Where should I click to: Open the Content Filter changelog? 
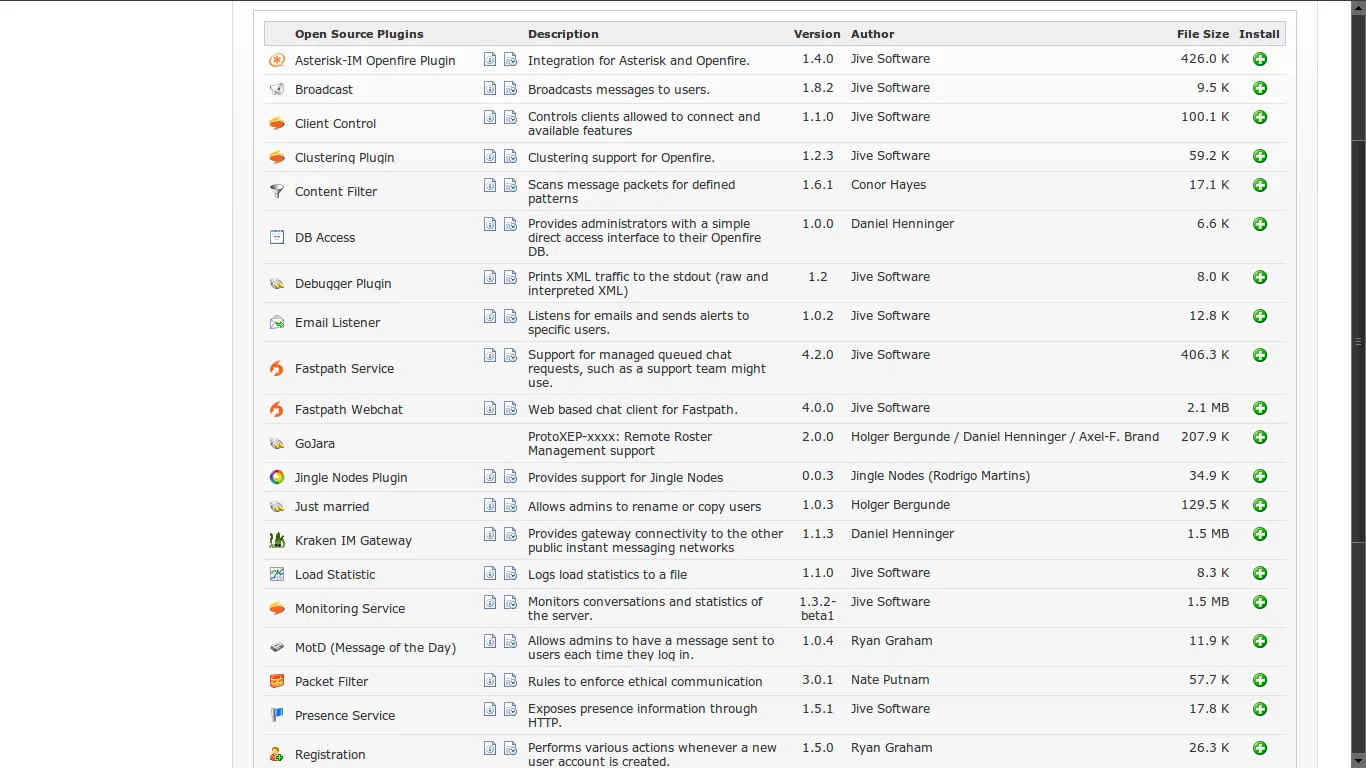click(x=510, y=185)
